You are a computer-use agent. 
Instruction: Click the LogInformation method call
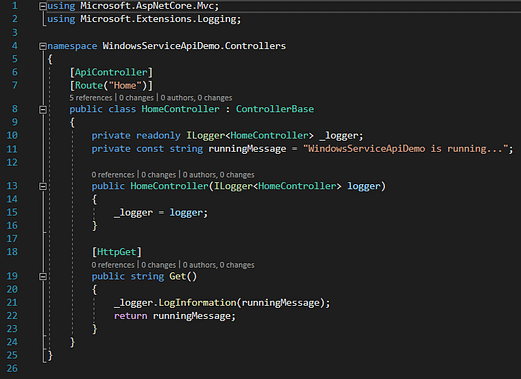tap(197, 303)
